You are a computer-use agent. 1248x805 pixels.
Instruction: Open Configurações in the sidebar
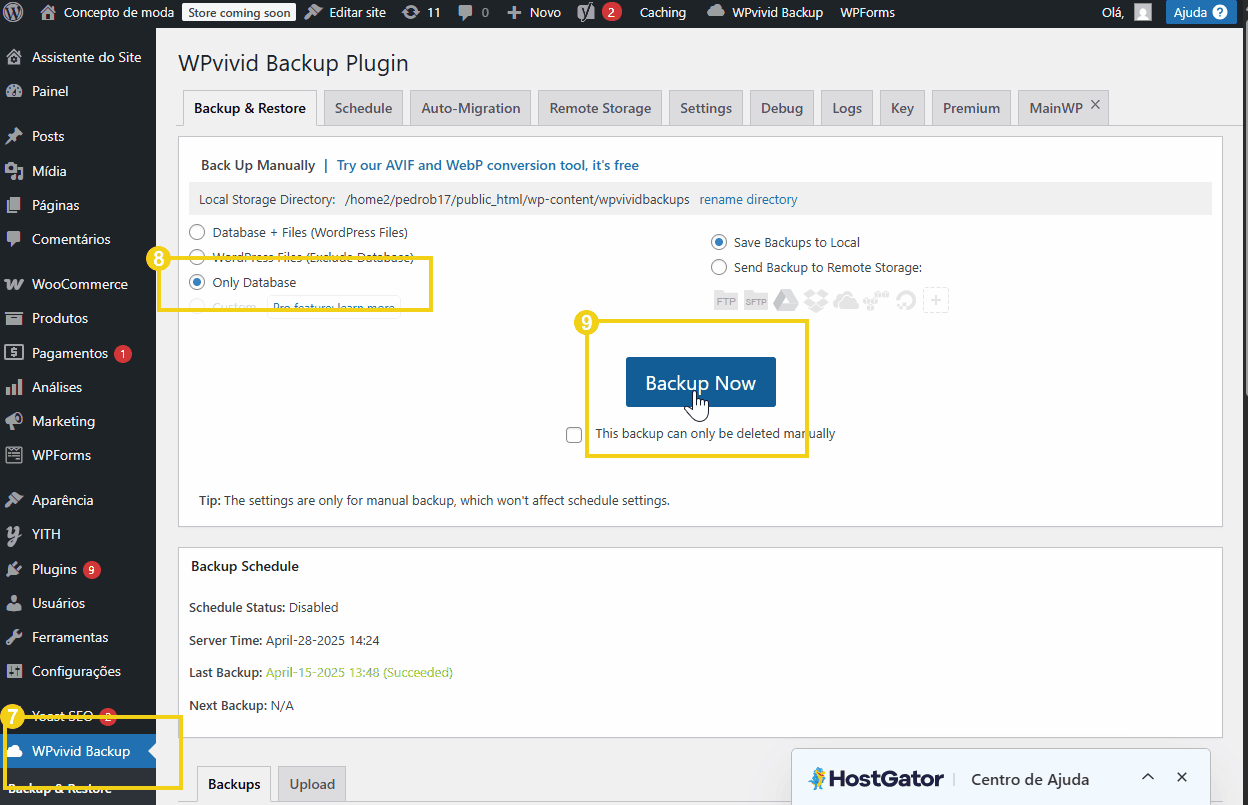tap(78, 671)
